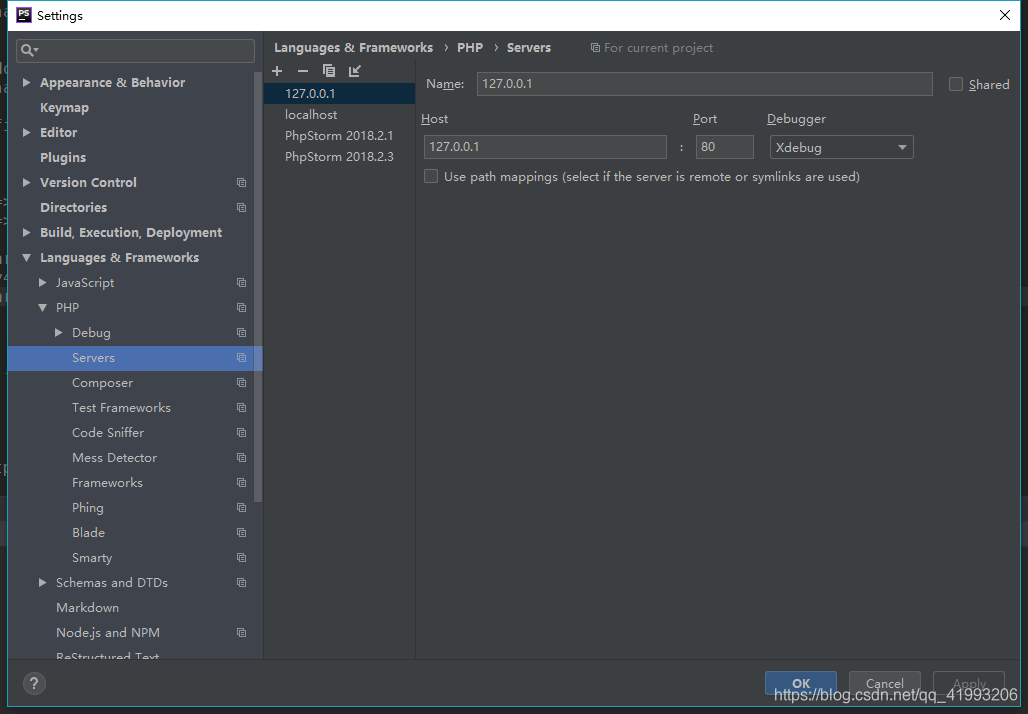This screenshot has width=1028, height=714.
Task: Select Code Sniffer in the settings tree
Action: pos(108,433)
